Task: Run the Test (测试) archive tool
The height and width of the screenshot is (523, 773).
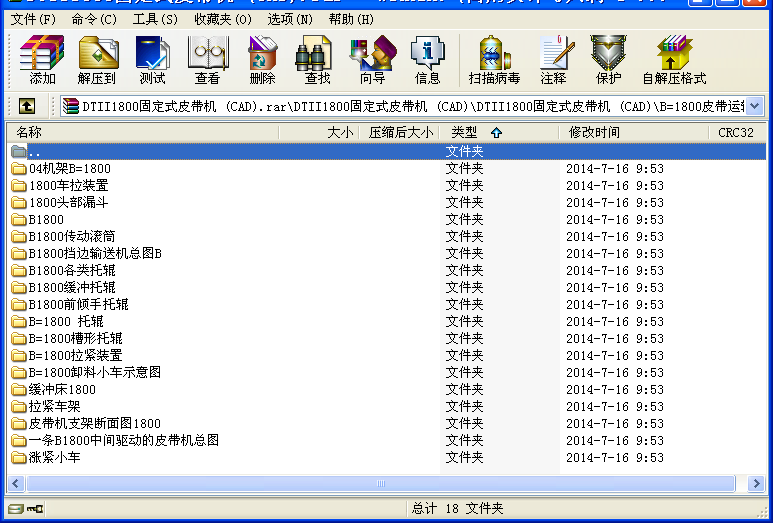Action: tap(152, 60)
